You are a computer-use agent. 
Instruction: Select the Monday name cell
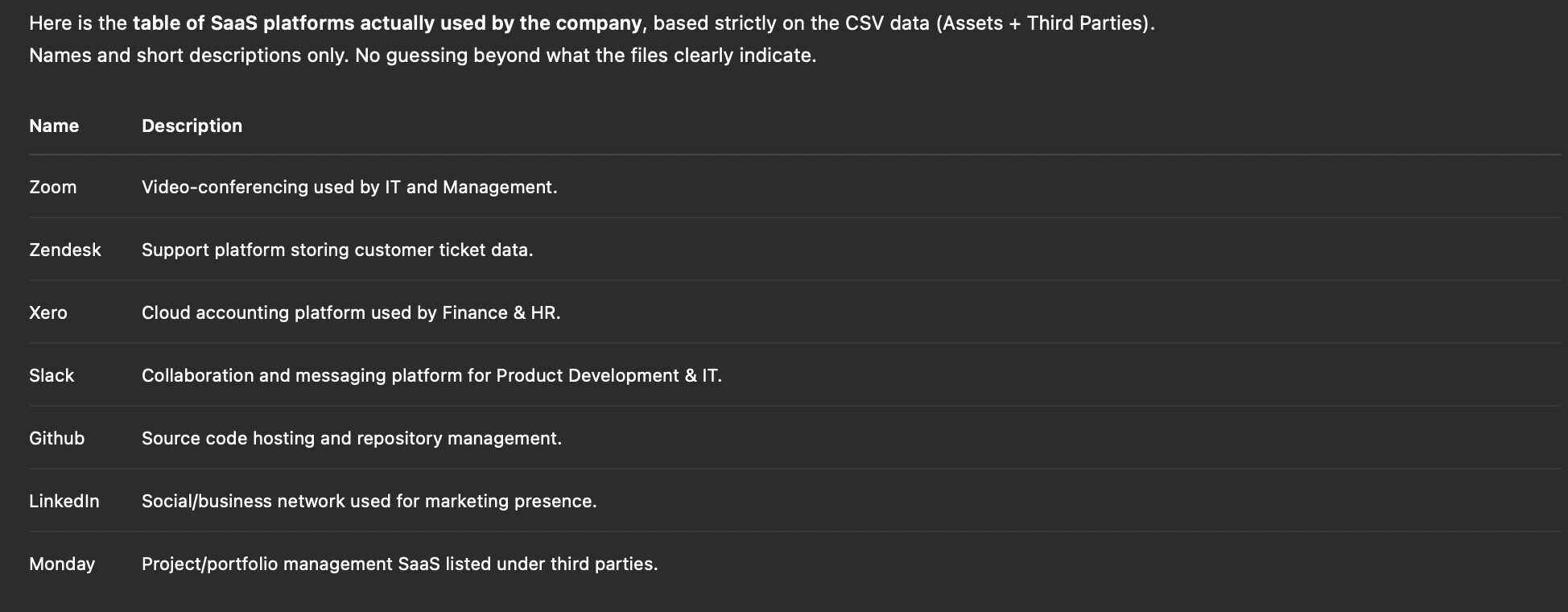point(62,564)
